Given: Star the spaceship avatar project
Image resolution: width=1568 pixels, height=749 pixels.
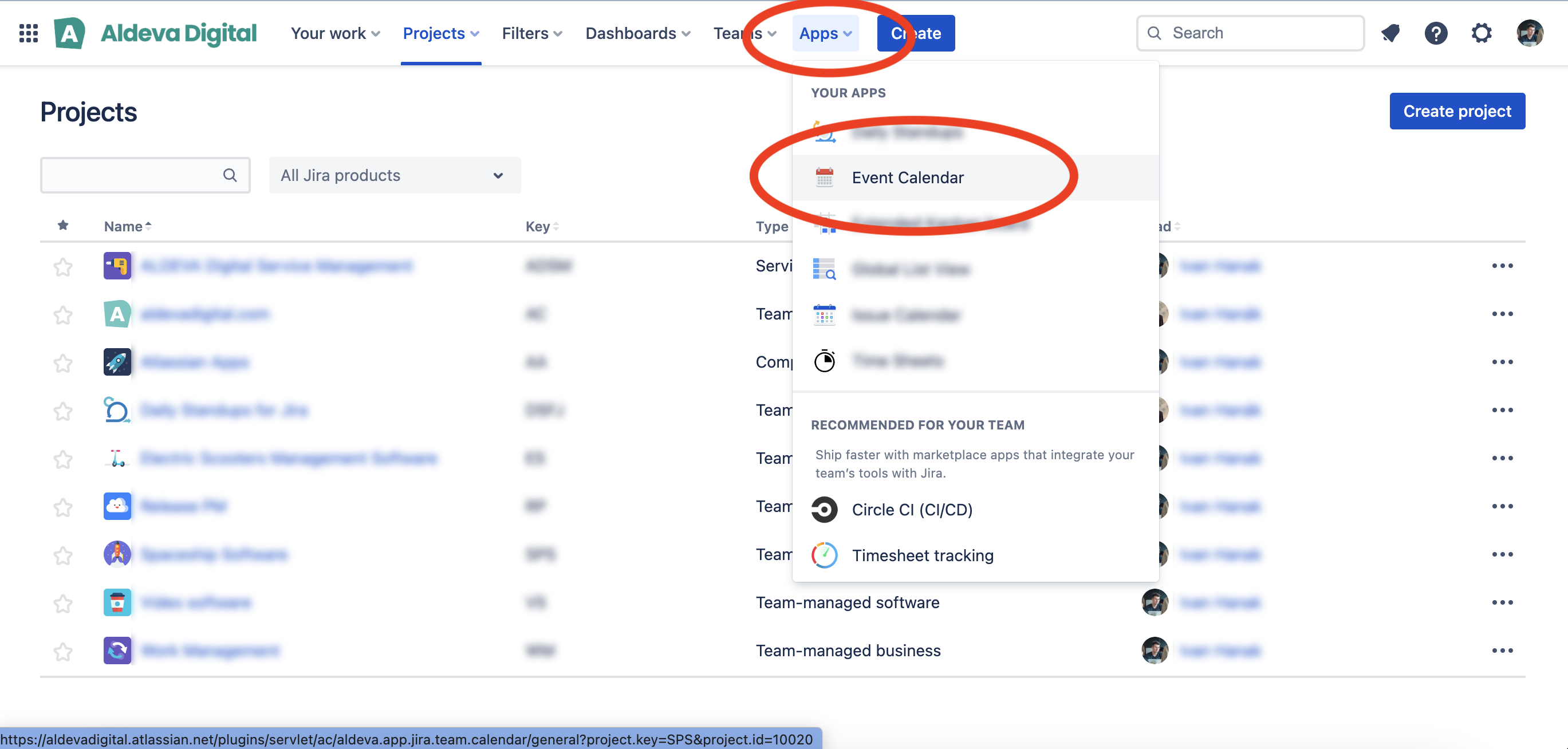Looking at the screenshot, I should pyautogui.click(x=62, y=555).
